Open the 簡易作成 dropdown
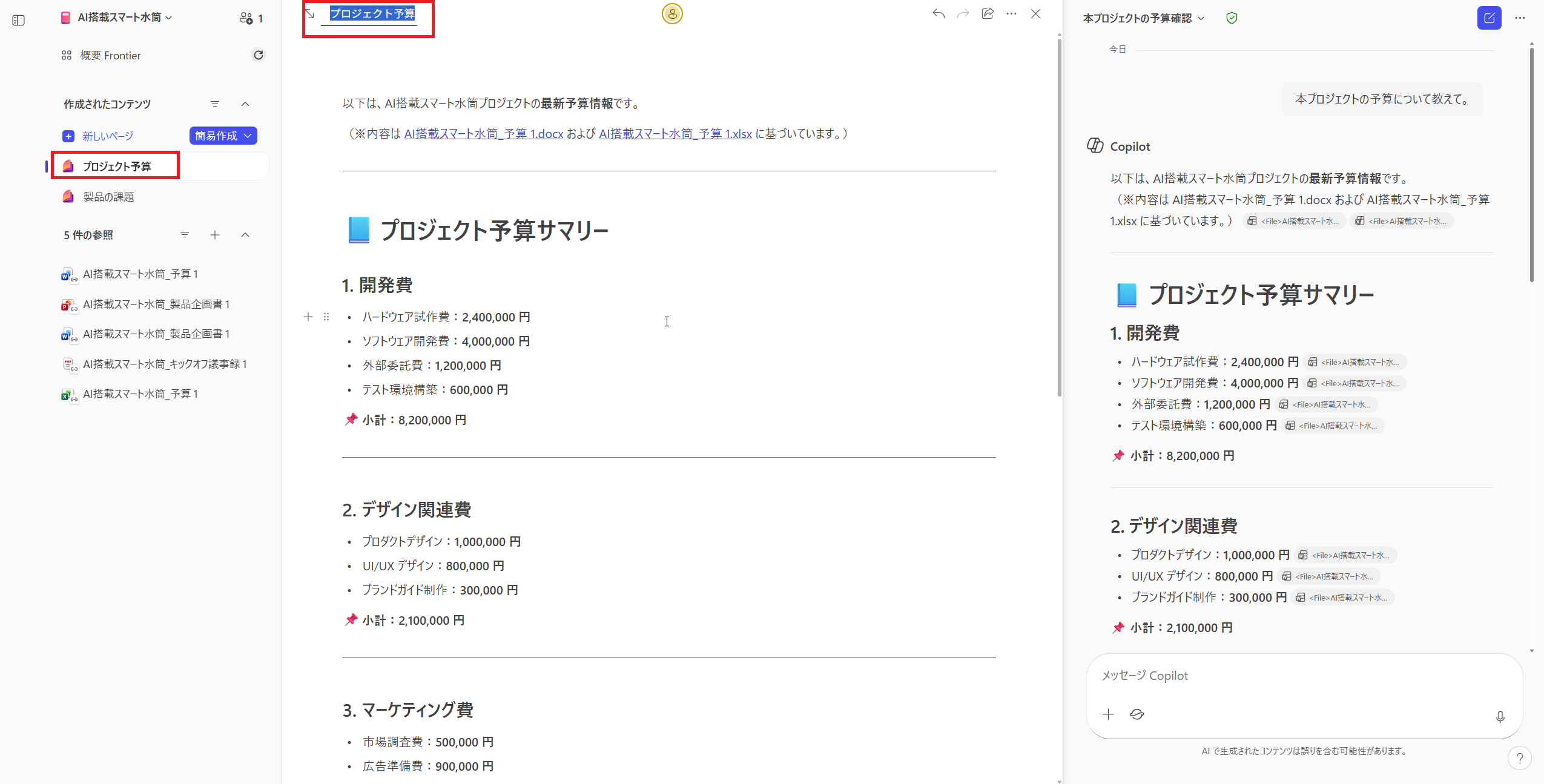 pyautogui.click(x=223, y=136)
